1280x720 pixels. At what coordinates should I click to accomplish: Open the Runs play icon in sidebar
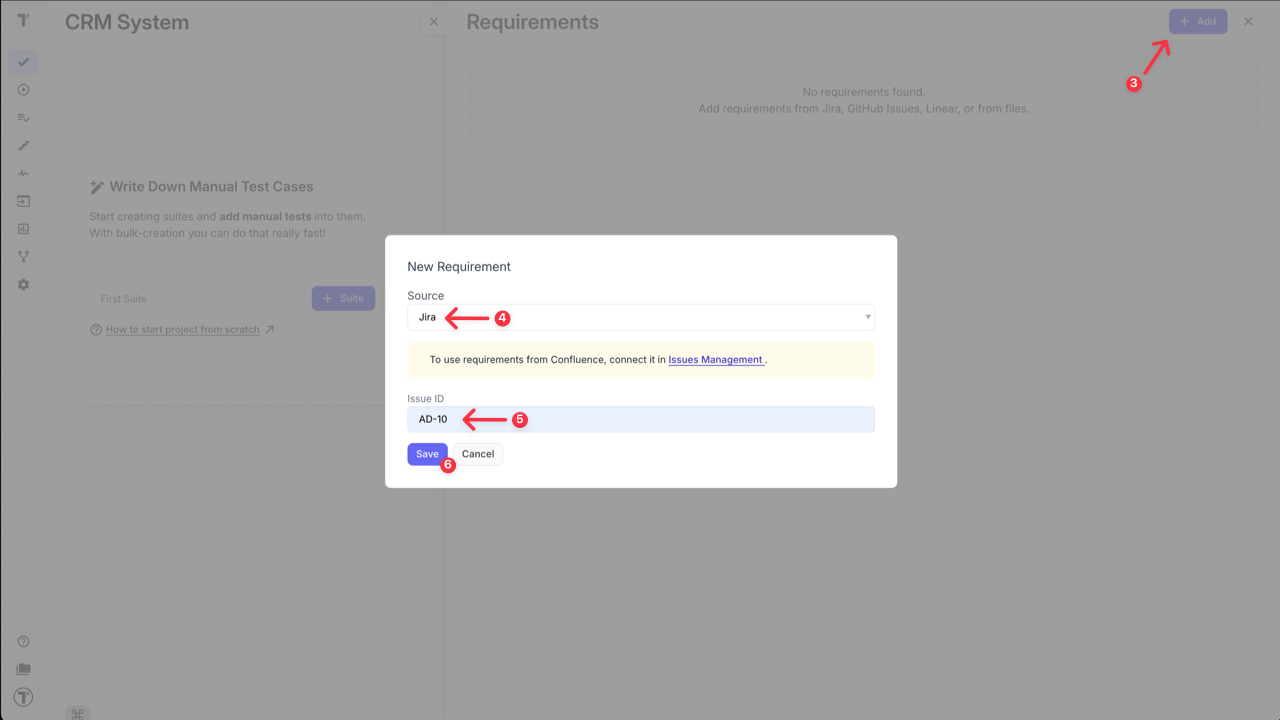(23, 89)
